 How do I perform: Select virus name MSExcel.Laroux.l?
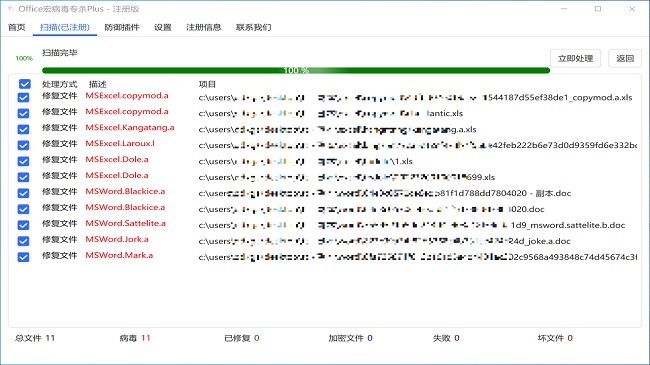pos(120,144)
